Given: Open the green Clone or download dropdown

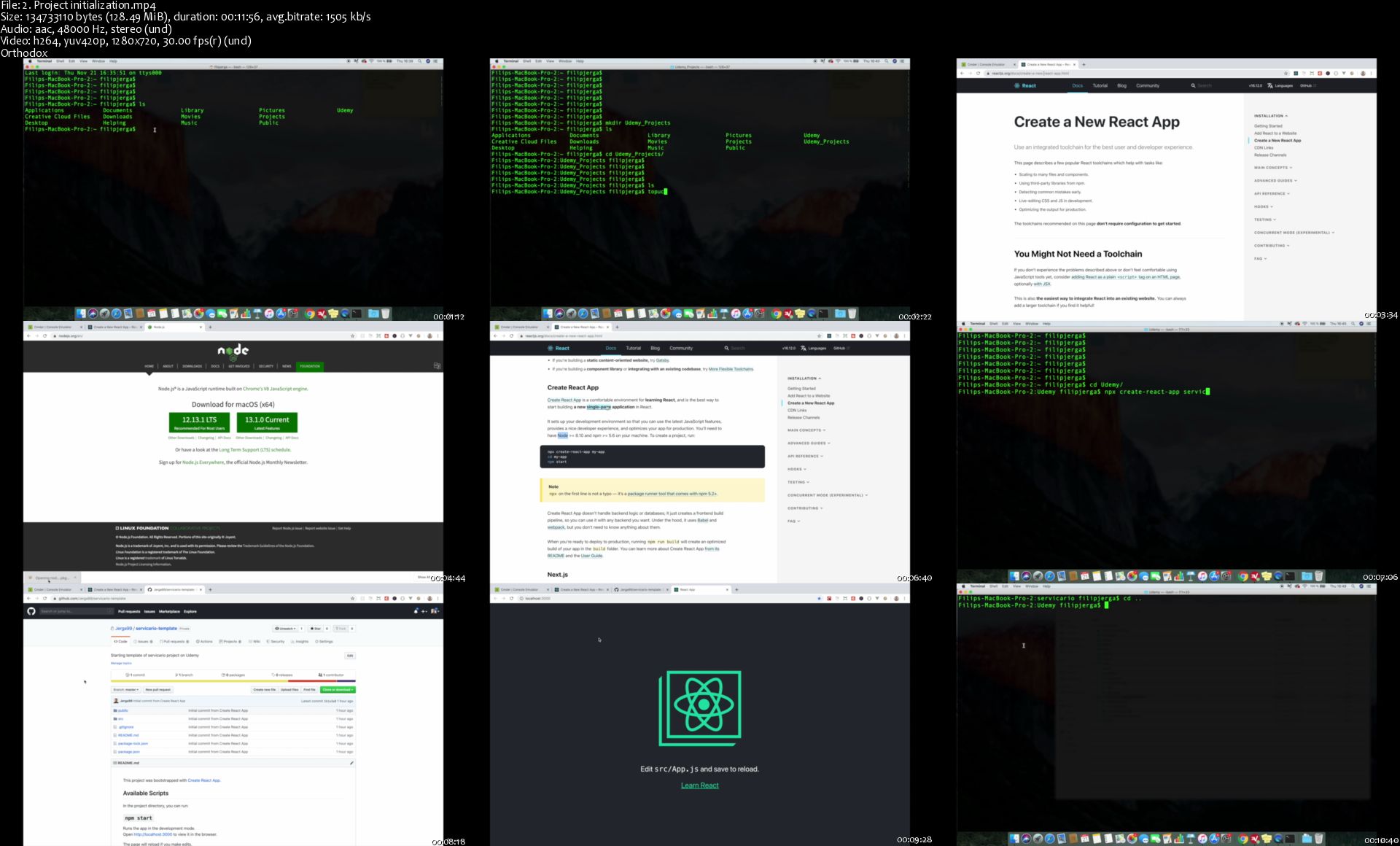Looking at the screenshot, I should 338,689.
